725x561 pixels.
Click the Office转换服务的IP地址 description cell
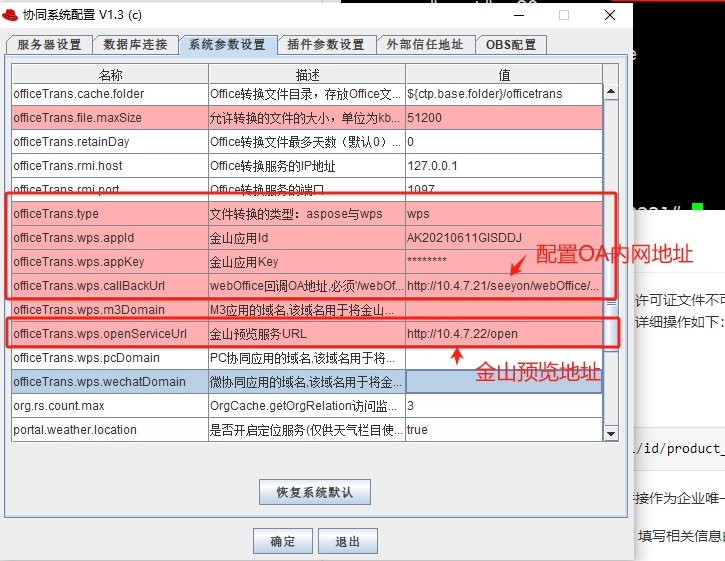[307, 166]
